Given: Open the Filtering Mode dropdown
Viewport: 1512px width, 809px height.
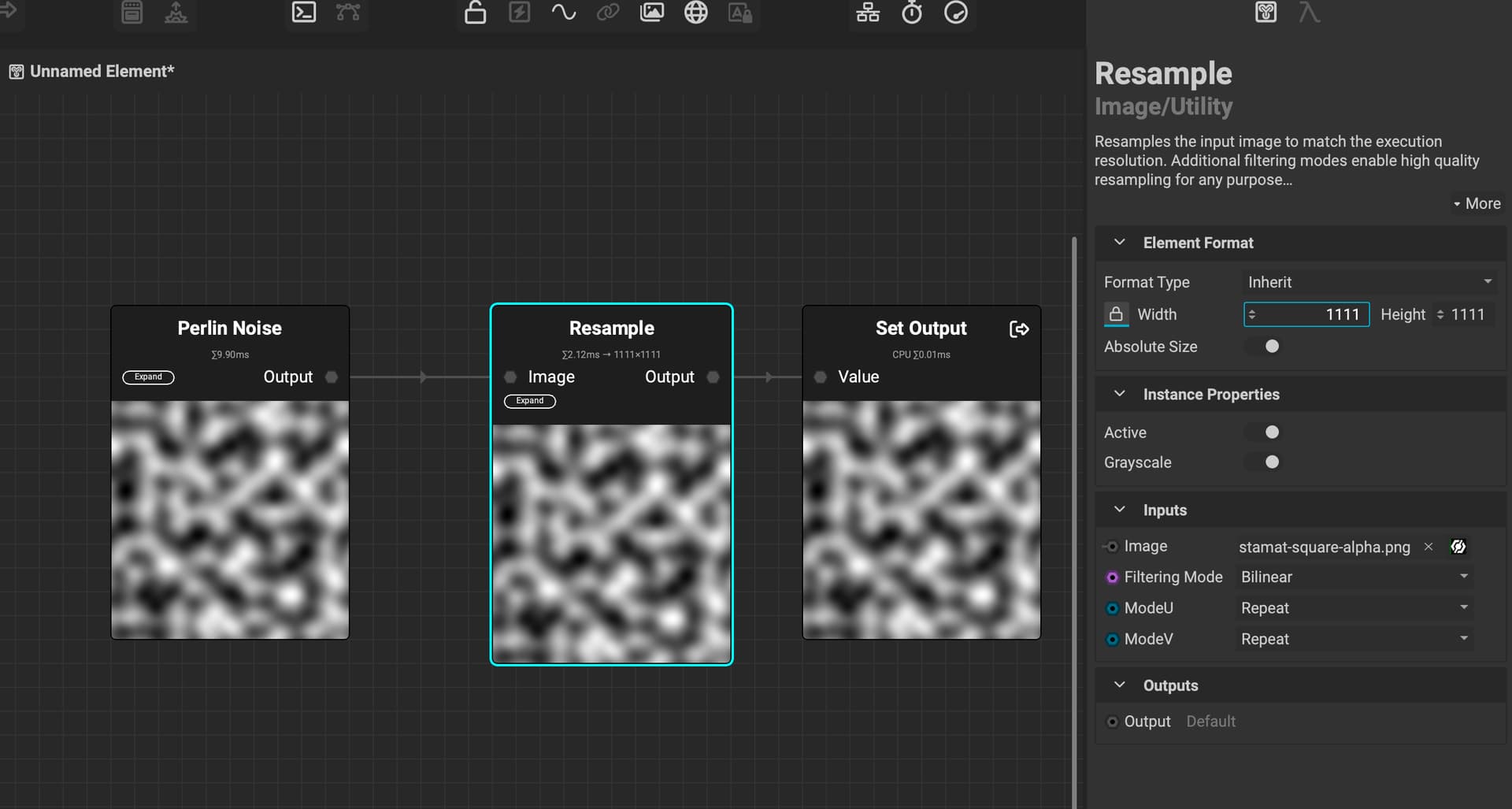Looking at the screenshot, I should point(1353,577).
